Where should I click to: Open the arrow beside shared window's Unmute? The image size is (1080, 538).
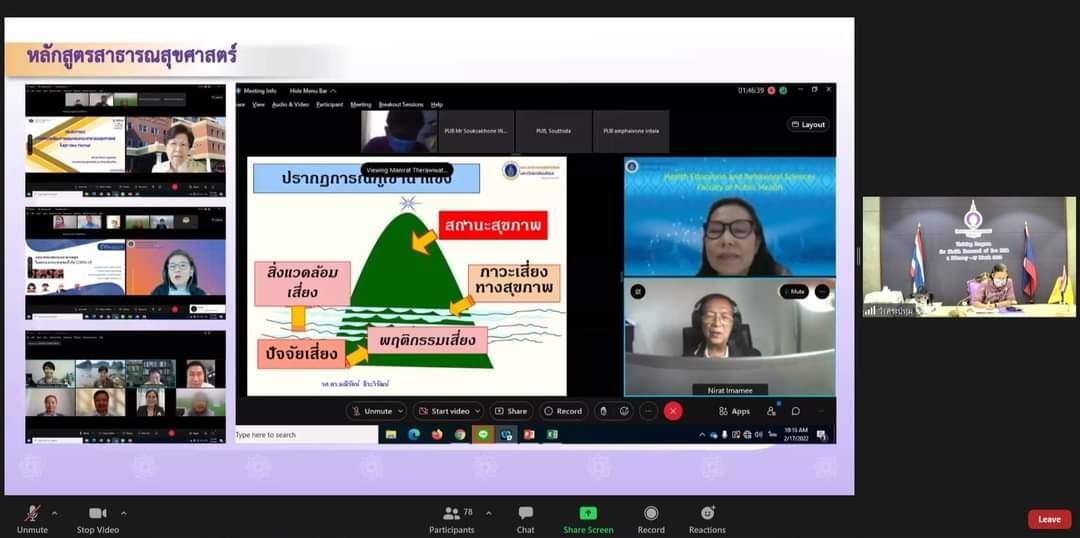coord(402,411)
